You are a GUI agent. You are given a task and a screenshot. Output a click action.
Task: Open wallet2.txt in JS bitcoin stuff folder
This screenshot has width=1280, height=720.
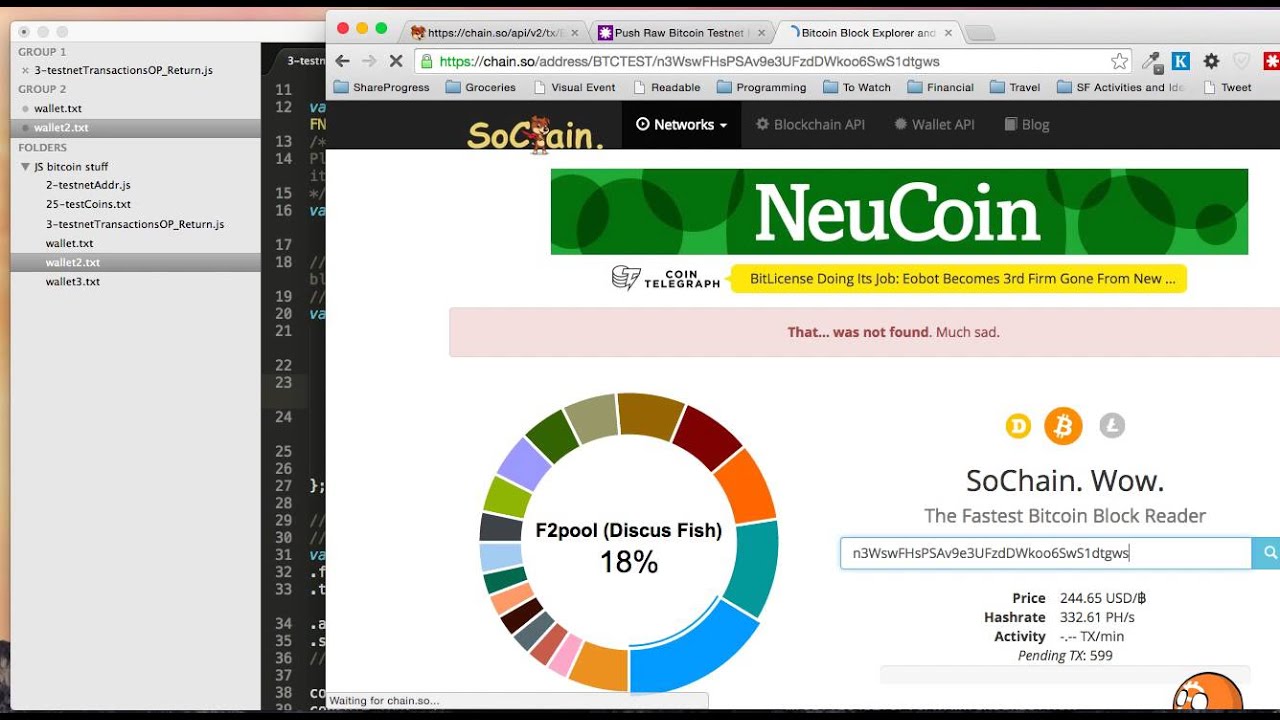click(73, 262)
